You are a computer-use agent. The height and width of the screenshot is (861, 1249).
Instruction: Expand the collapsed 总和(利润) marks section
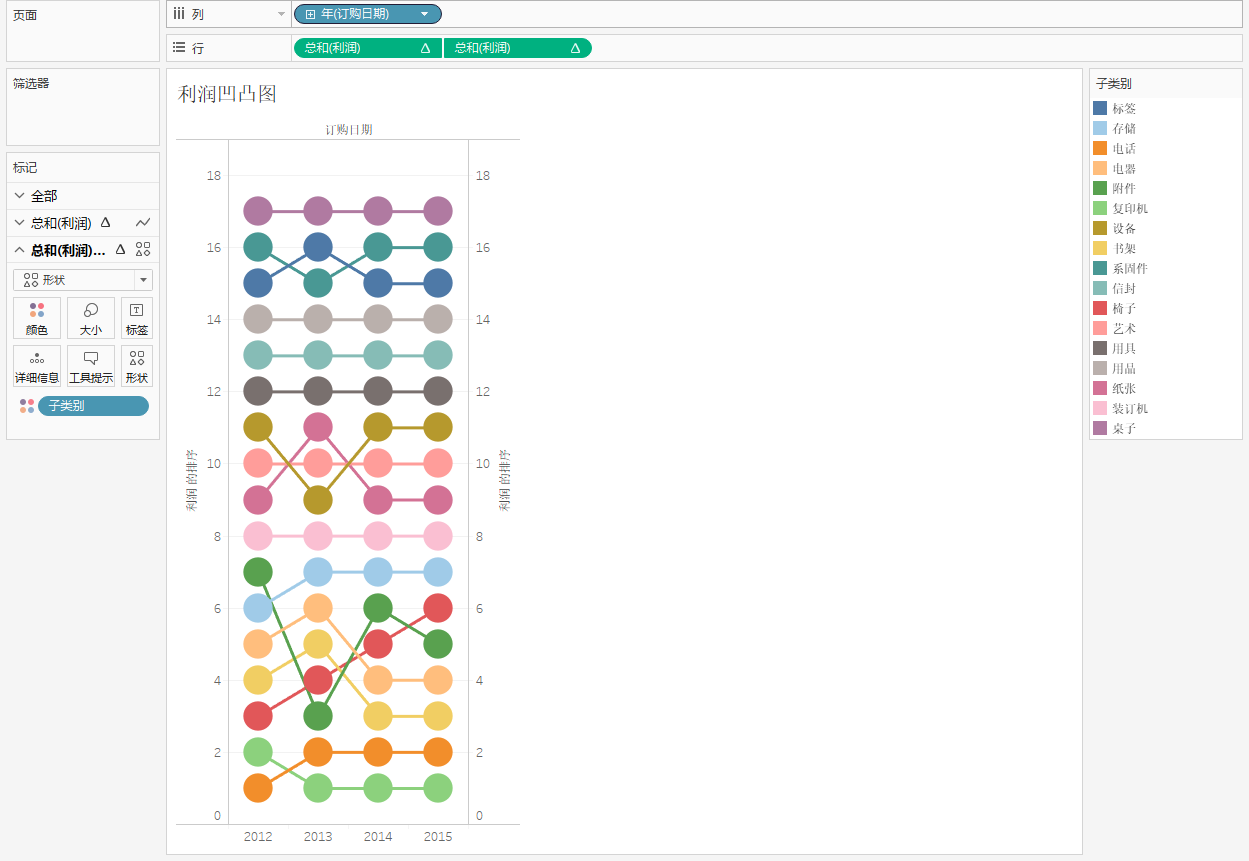(x=20, y=223)
